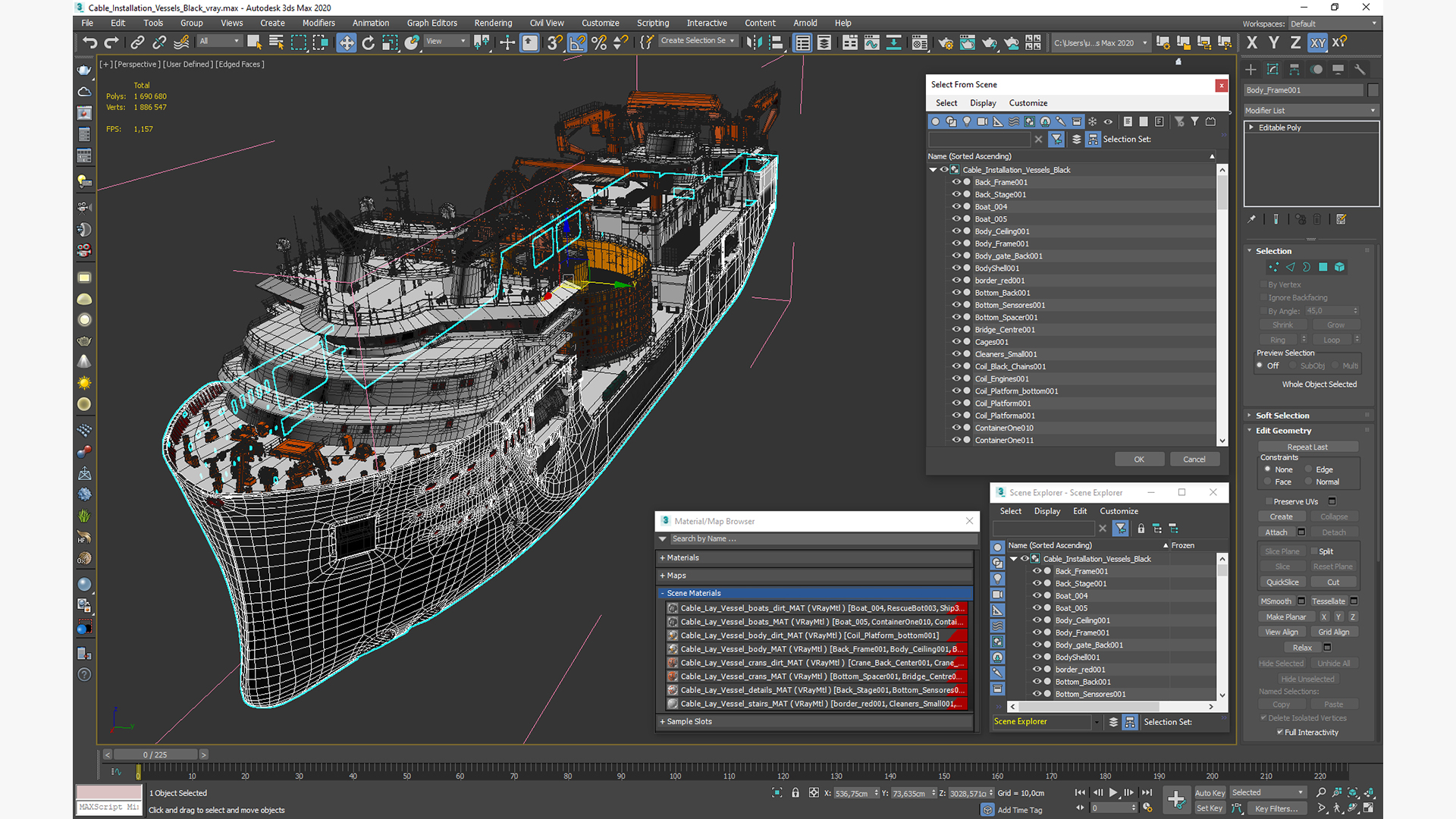Viewport: 1456px width, 819px height.
Task: Open Rendering menu
Action: click(493, 23)
